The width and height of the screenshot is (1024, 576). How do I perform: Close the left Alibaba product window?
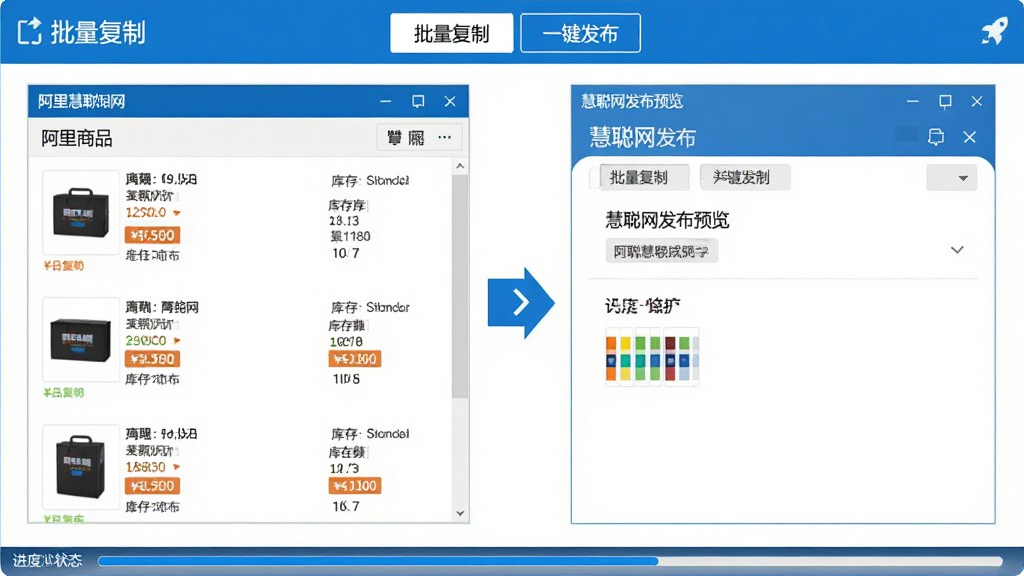point(450,101)
